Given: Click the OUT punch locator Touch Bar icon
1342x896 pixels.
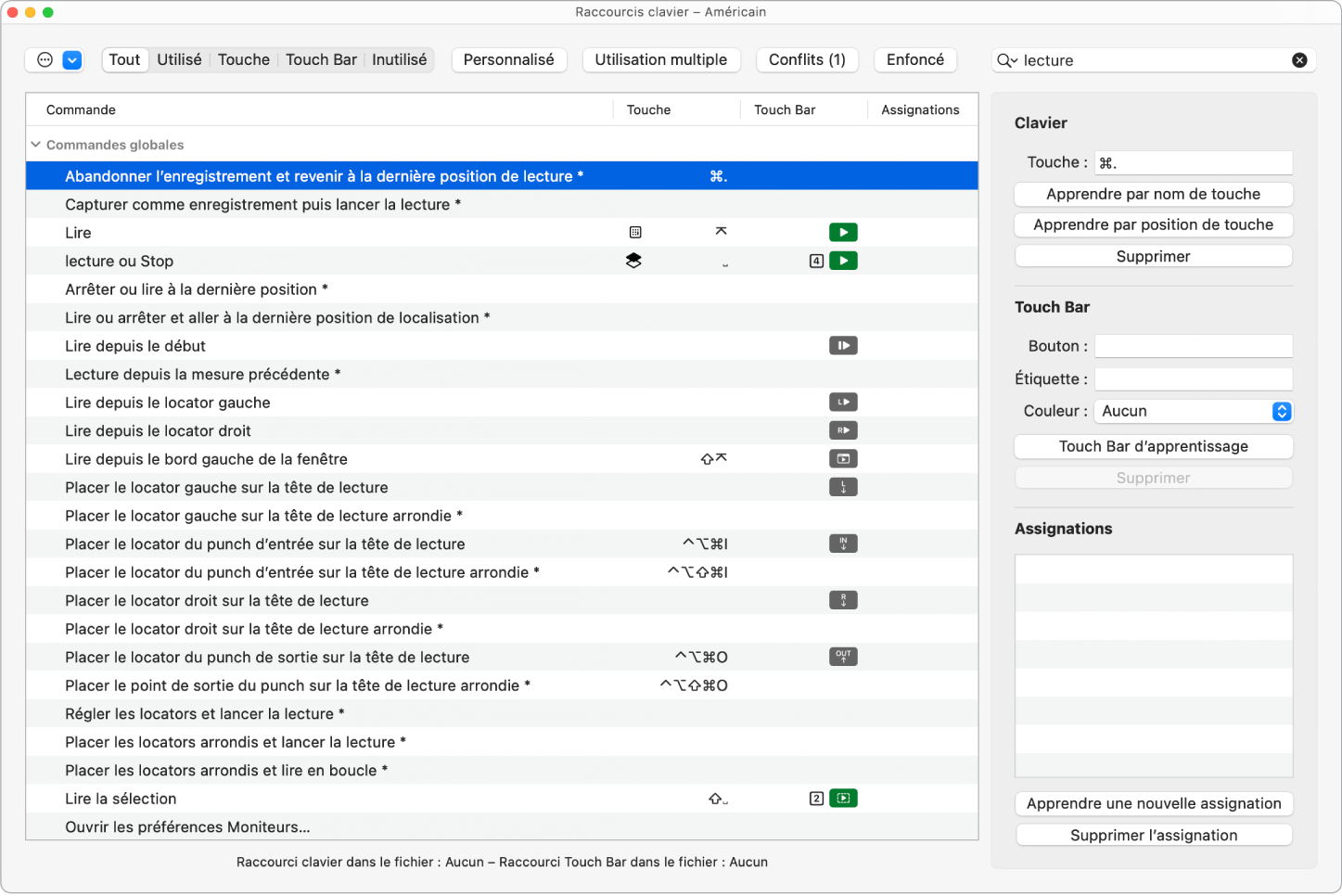Looking at the screenshot, I should pyautogui.click(x=842, y=657).
